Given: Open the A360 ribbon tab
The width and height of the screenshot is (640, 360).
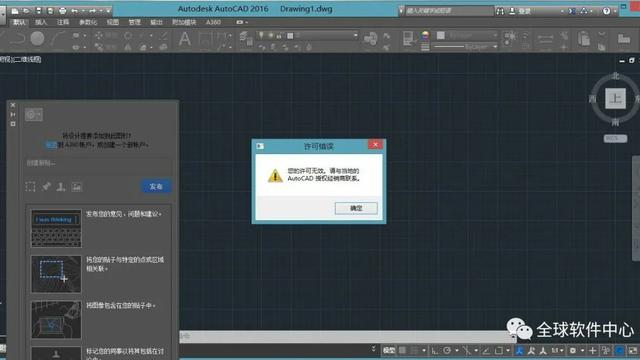Looking at the screenshot, I should pyautogui.click(x=213, y=22).
